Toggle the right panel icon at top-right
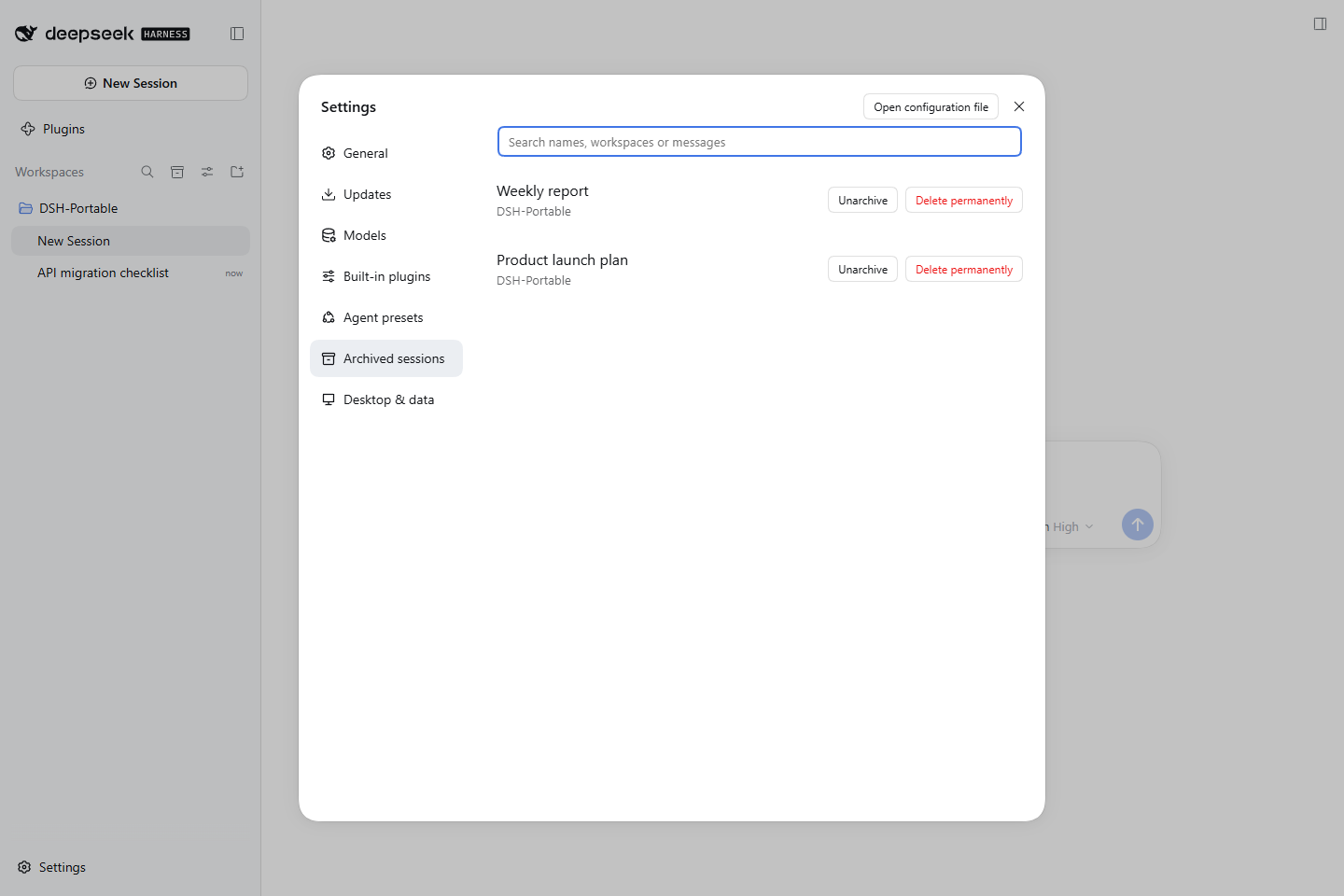Image resolution: width=1344 pixels, height=896 pixels. point(1320,24)
